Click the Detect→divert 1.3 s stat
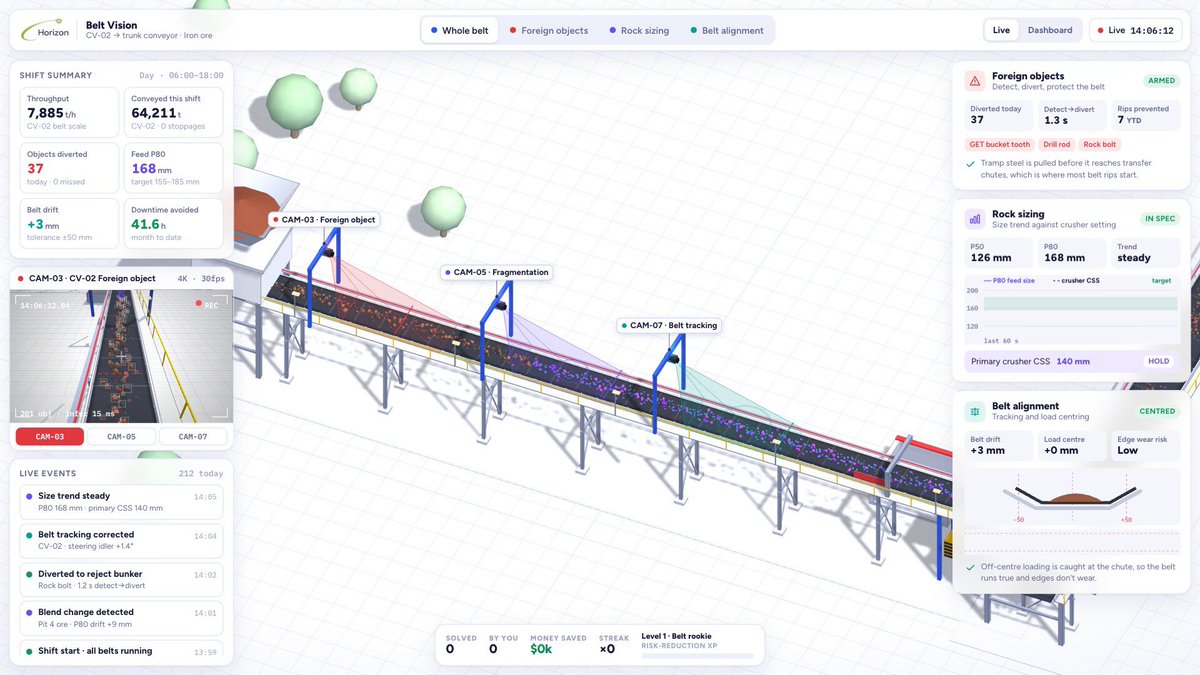The width and height of the screenshot is (1200, 675). [x=1071, y=114]
